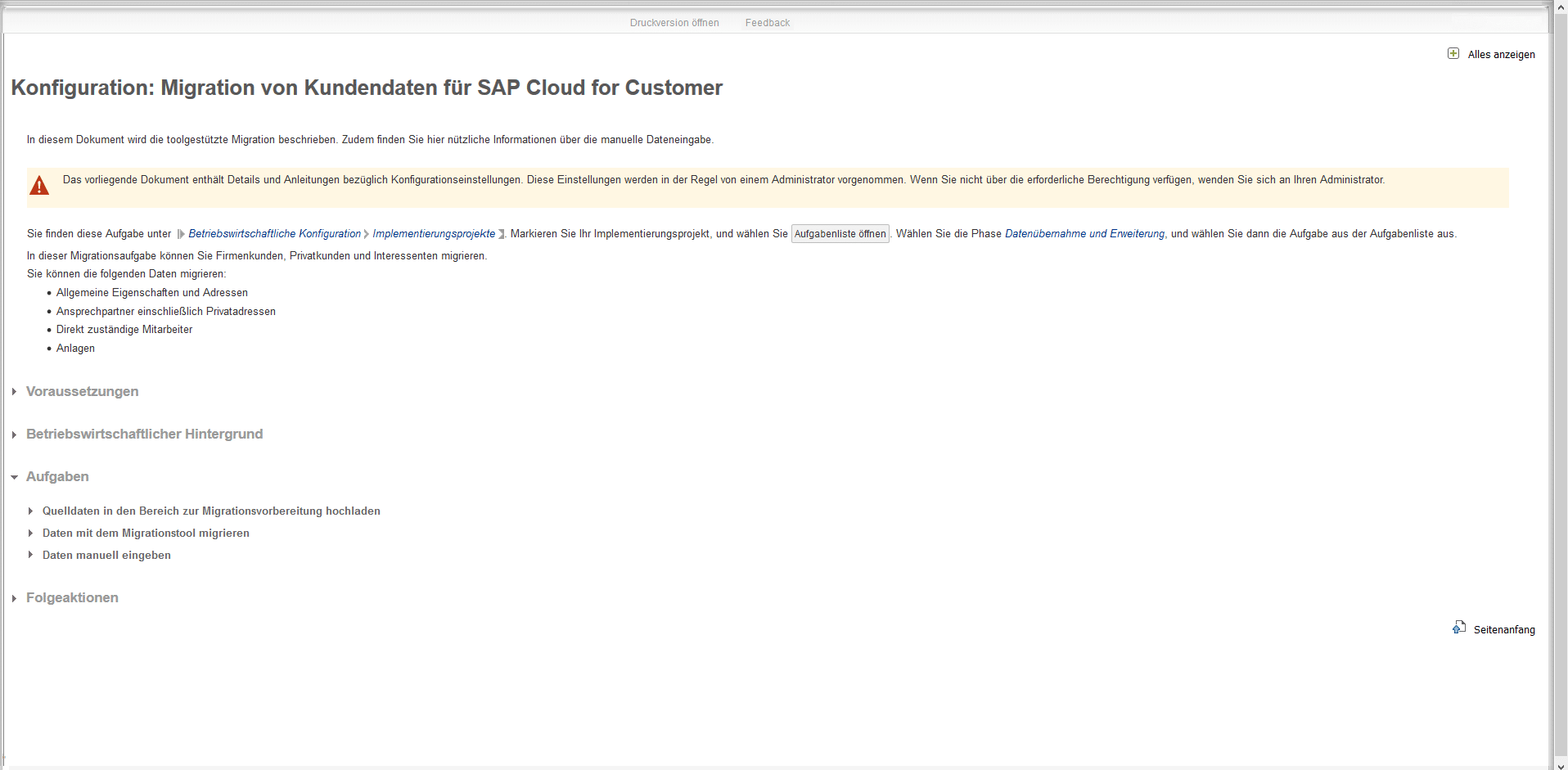Screen dimensions: 1568x770
Task: Click the vertical scrollbar up arrow
Action: 1561,7
